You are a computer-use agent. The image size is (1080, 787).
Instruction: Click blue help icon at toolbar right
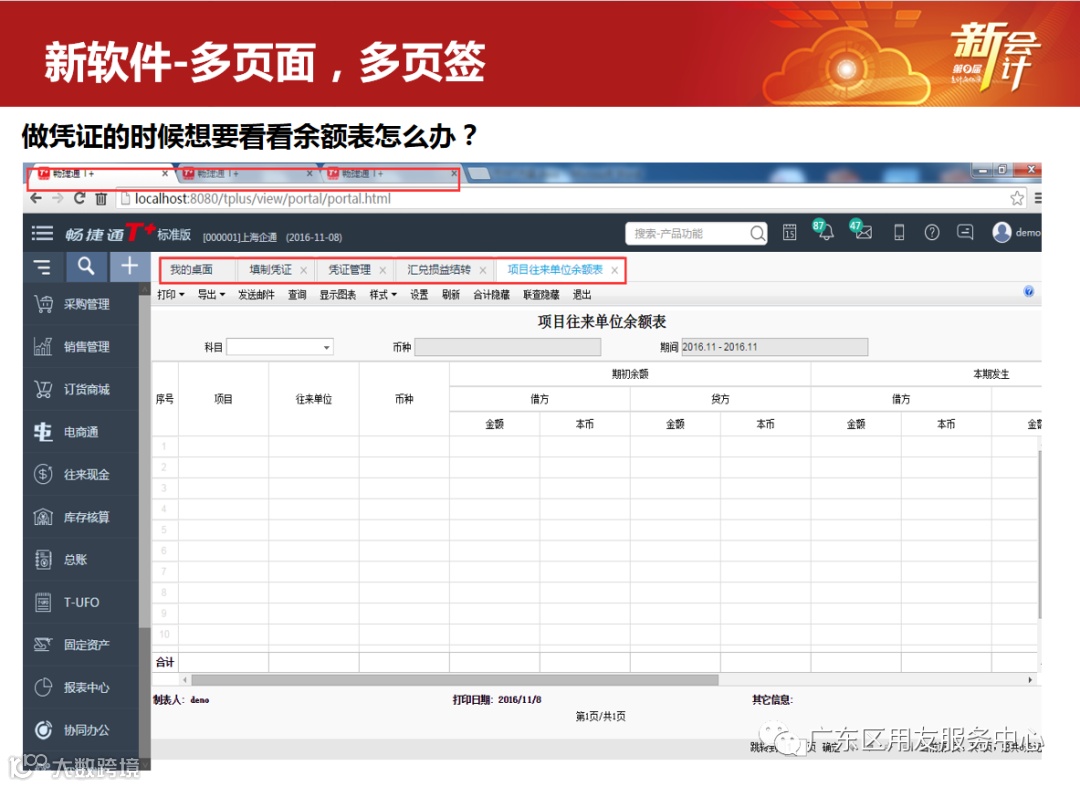pos(1028,291)
